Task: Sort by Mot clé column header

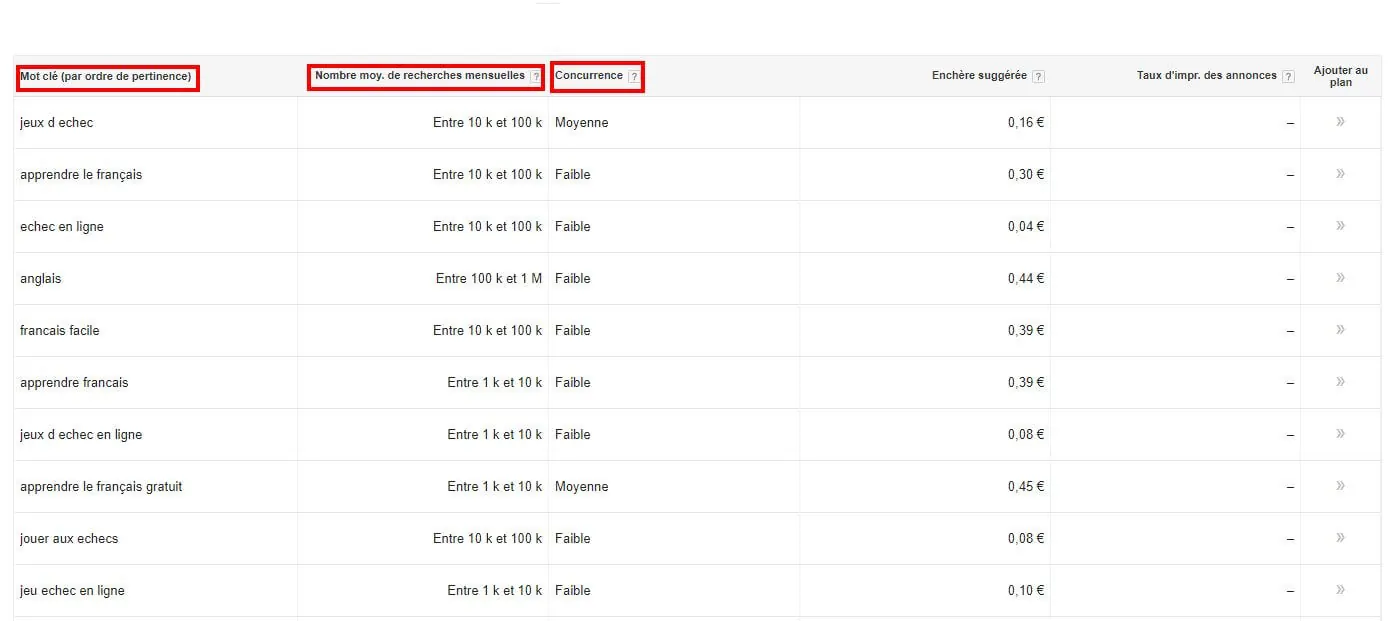Action: coord(106,77)
